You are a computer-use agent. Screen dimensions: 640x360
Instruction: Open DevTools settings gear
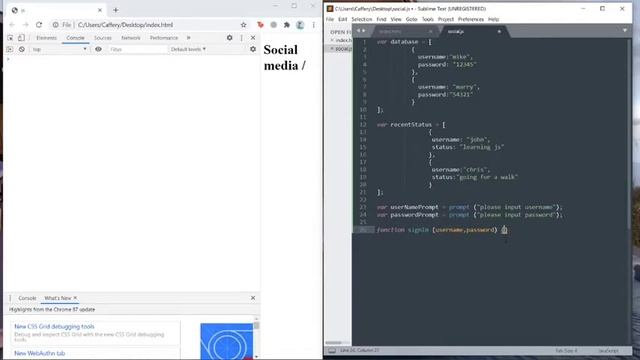click(x=229, y=38)
